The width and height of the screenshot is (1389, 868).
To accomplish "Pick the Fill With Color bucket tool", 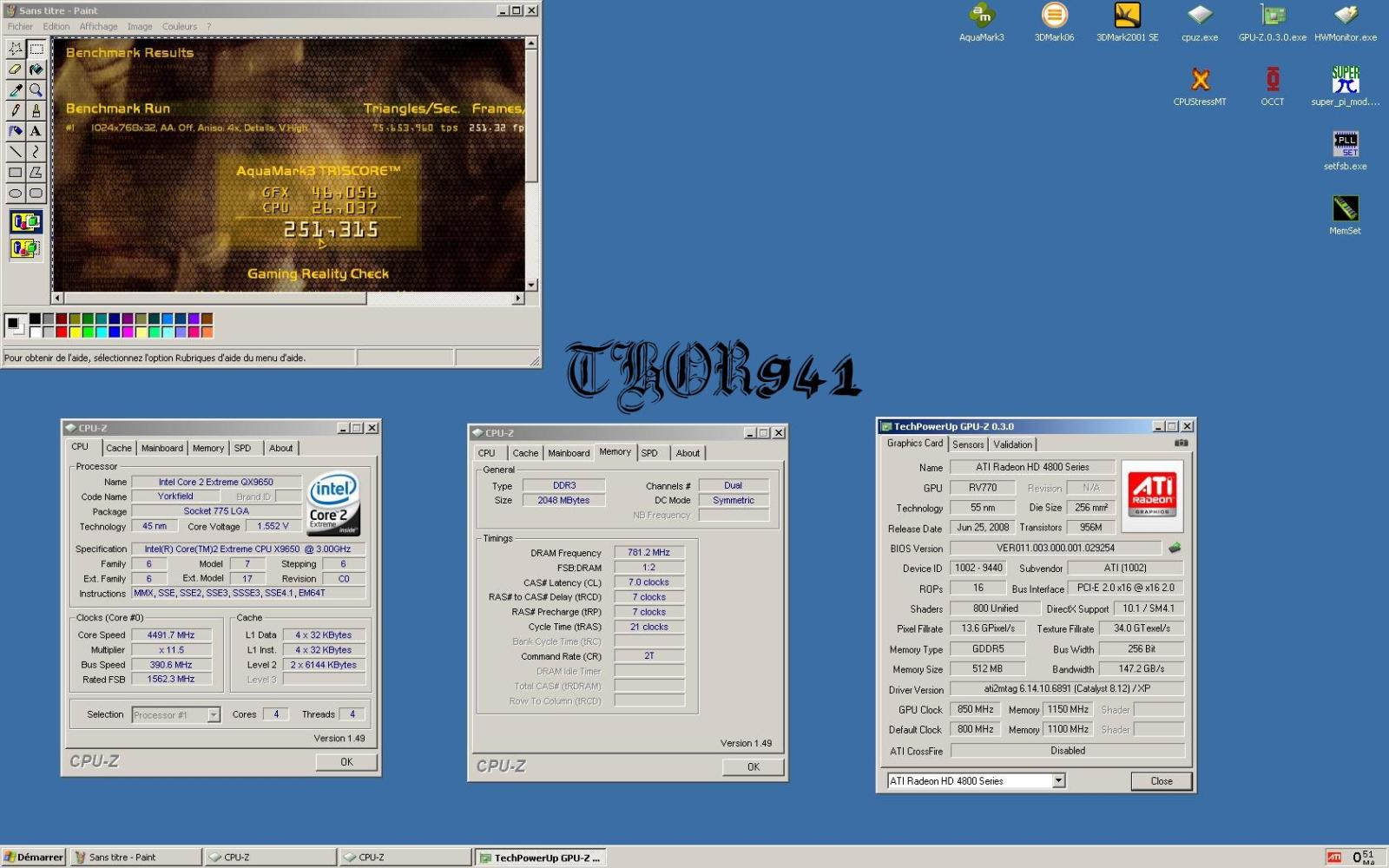I will [36, 69].
